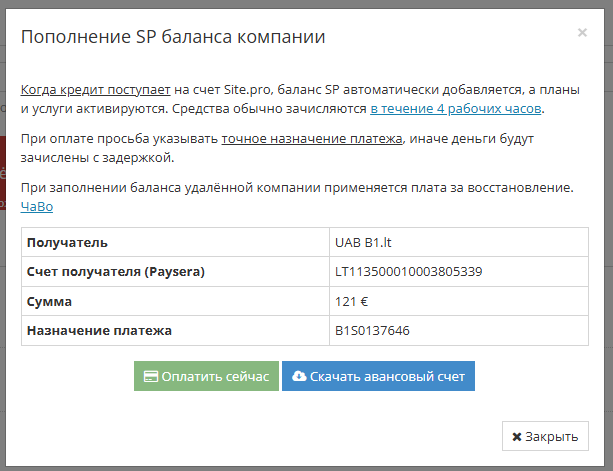613x471 pixels.
Task: Select payment purpose code B1S0137646
Action: (373, 330)
